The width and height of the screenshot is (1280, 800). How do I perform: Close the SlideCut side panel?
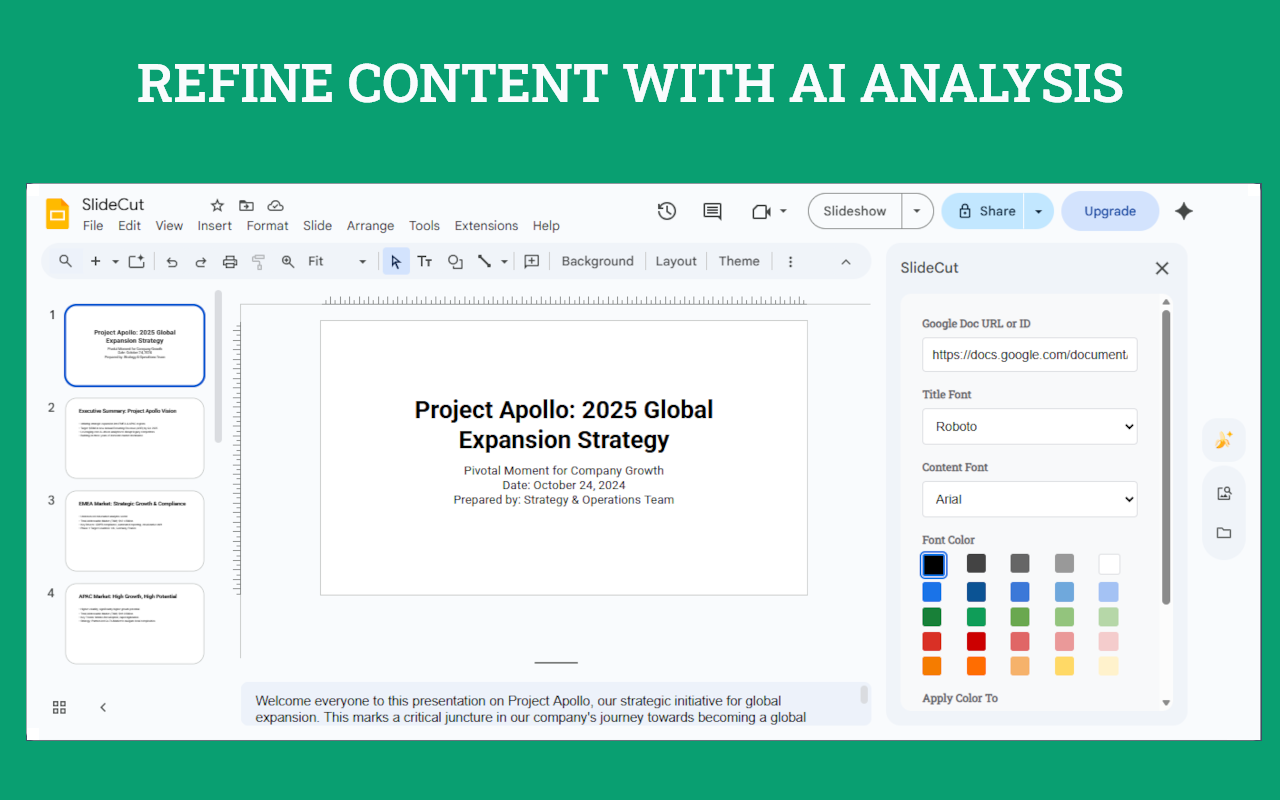[1162, 268]
